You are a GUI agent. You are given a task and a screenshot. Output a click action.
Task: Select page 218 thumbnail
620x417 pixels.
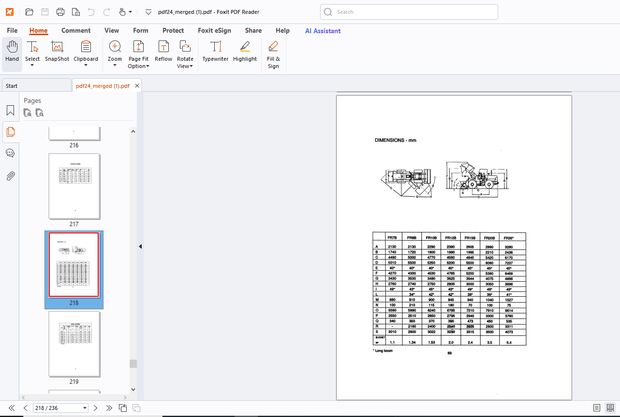point(74,264)
